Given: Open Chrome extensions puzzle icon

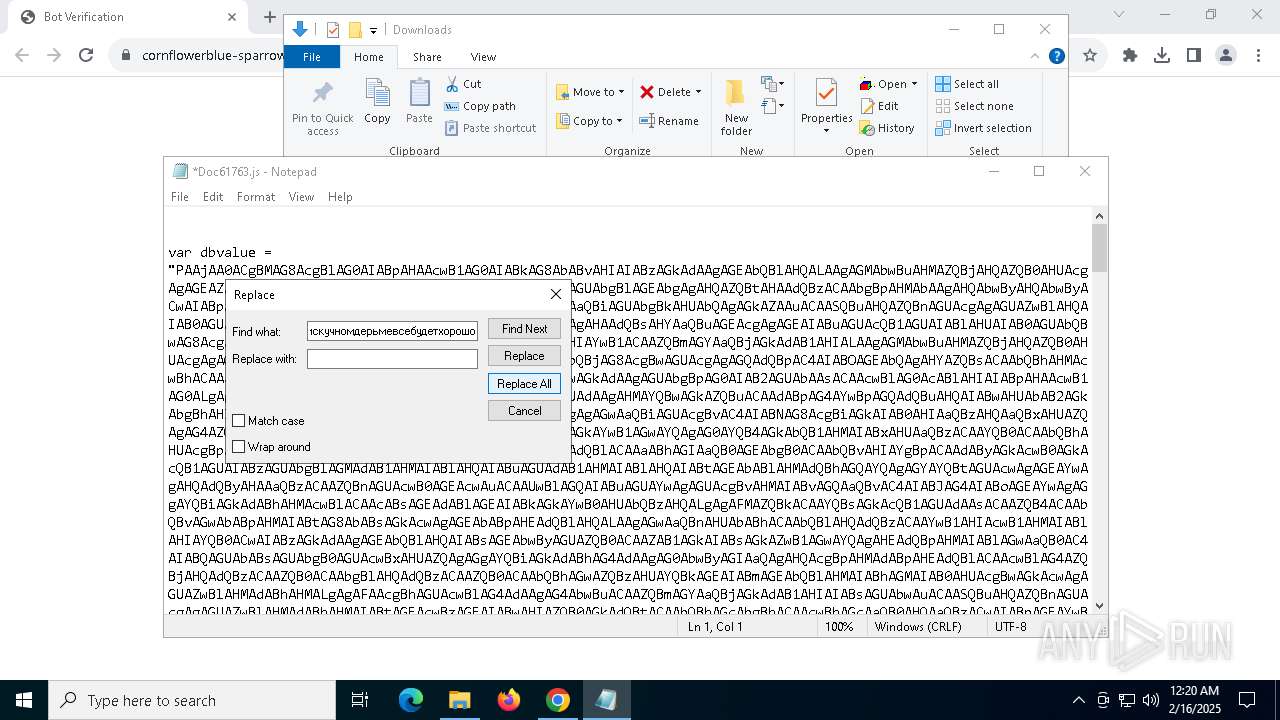Looking at the screenshot, I should [1130, 56].
